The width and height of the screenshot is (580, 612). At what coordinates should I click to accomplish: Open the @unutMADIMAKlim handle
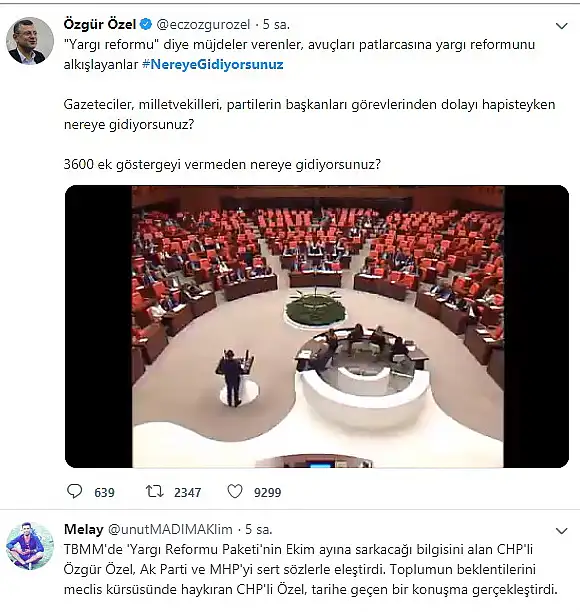click(170, 529)
